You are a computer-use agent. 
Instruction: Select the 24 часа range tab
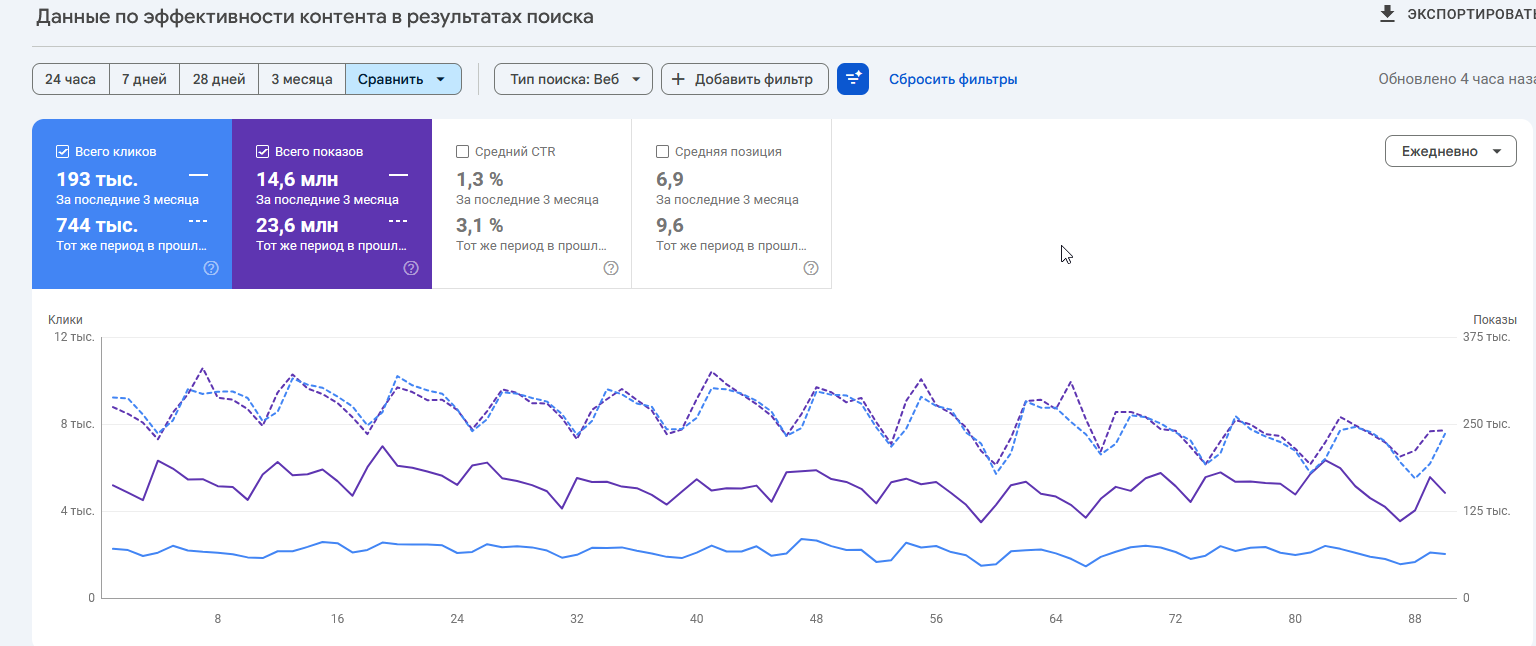point(70,79)
